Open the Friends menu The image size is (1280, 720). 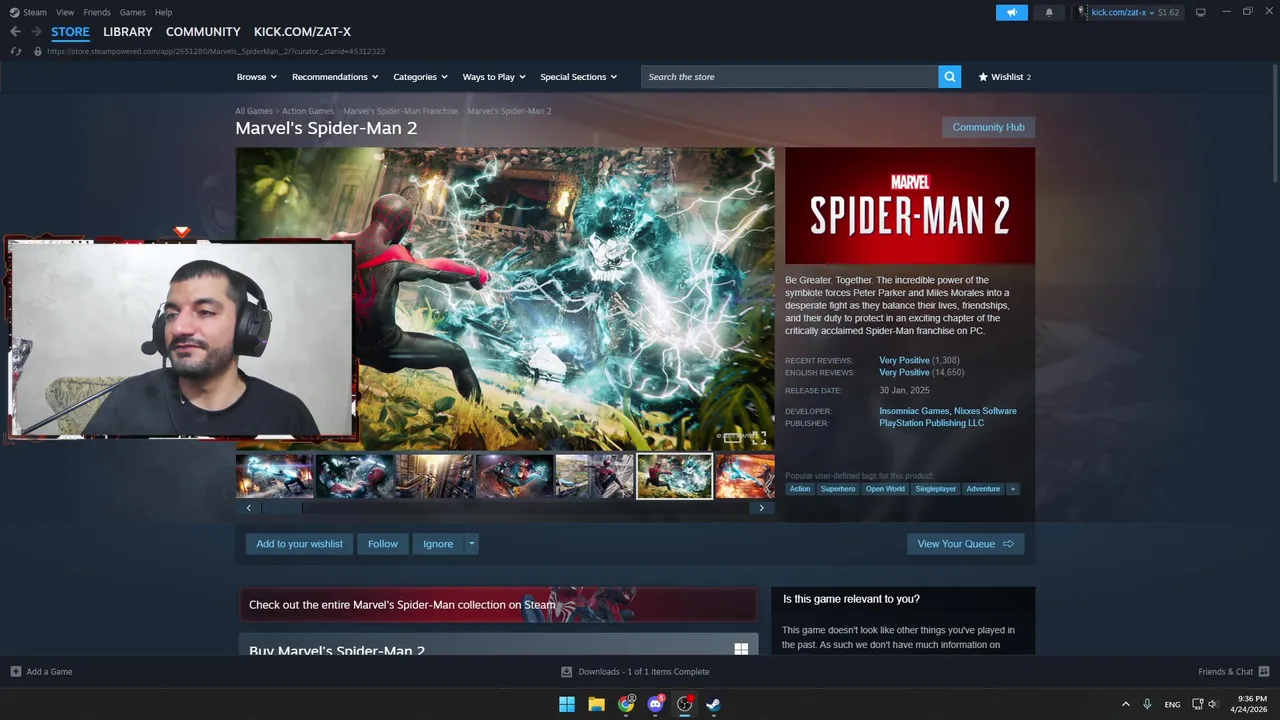click(x=97, y=12)
